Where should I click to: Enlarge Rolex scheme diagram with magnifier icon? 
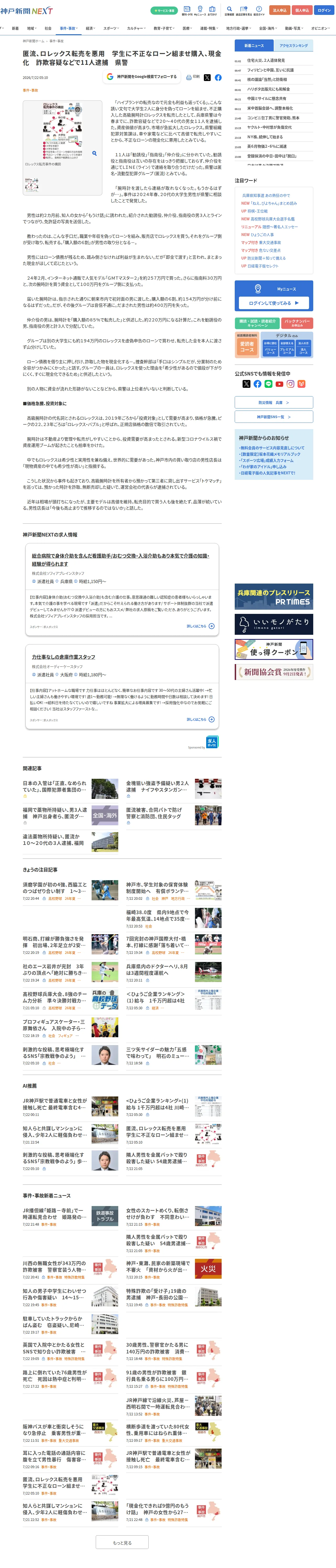click(x=94, y=153)
